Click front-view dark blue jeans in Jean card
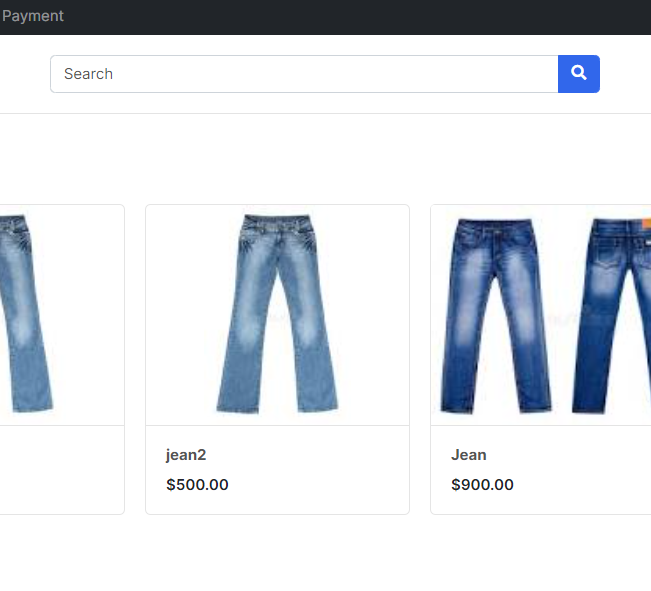Screen dimensions: 651x591 [x=498, y=314]
